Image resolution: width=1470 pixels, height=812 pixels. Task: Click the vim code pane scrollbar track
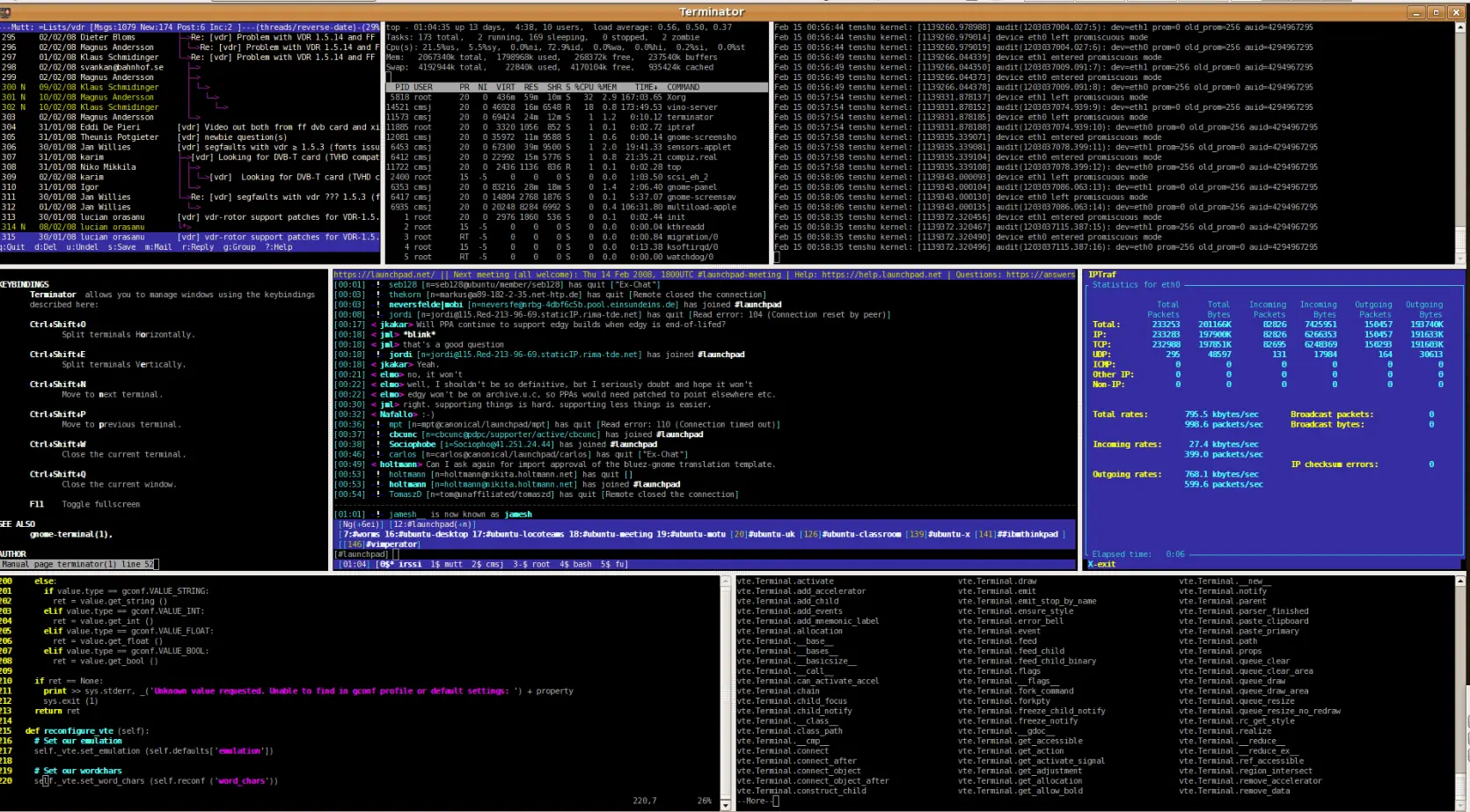[726, 693]
